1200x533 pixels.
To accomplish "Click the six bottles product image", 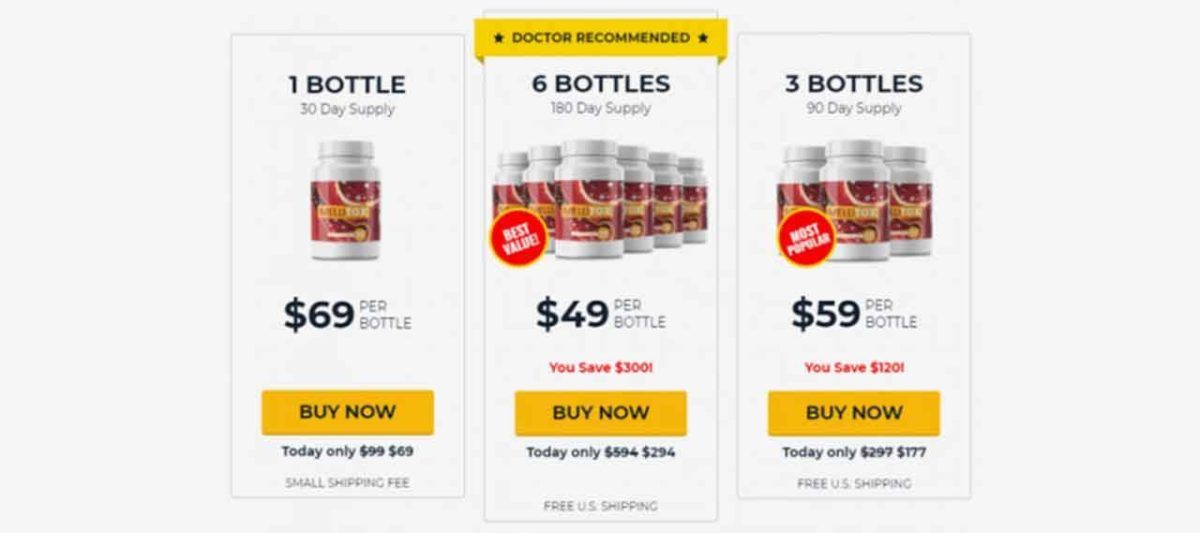I will coord(600,200).
